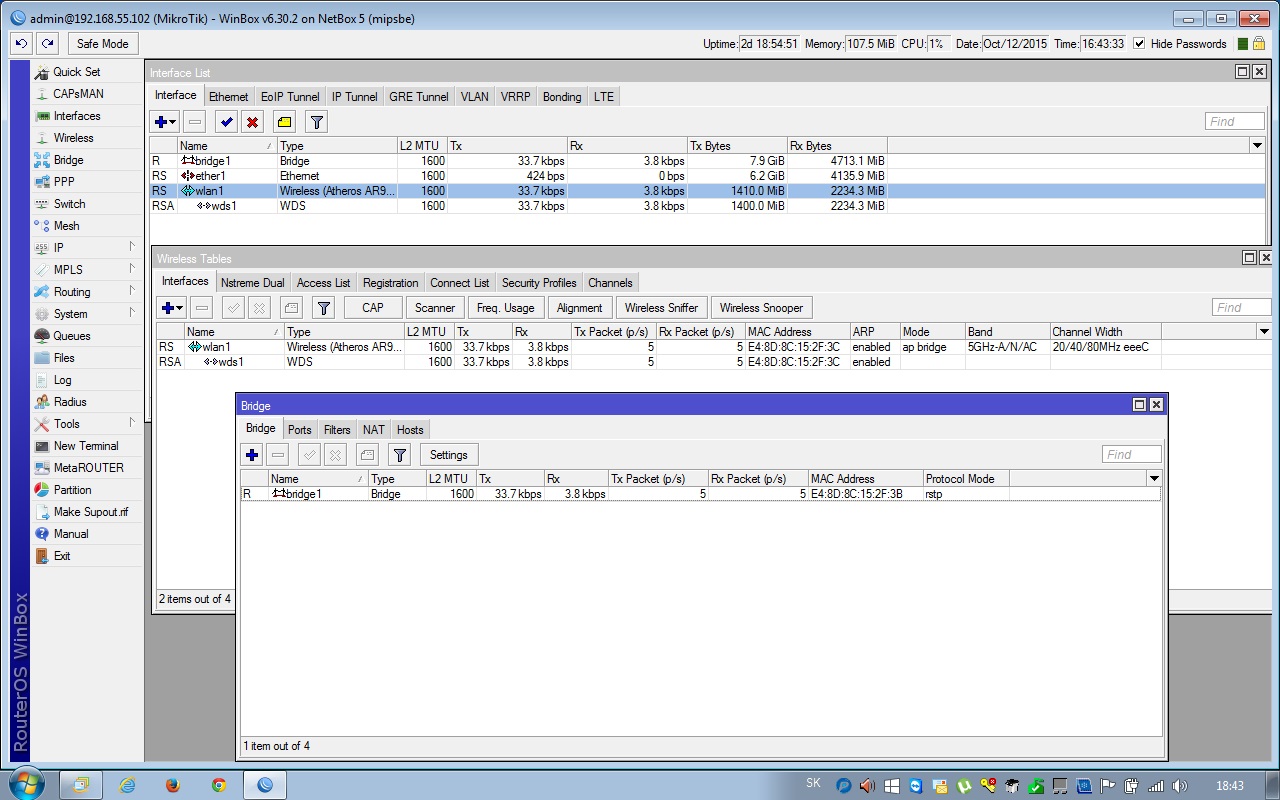Click the Undo arrow icon in top toolbar
The width and height of the screenshot is (1280, 800).
pyautogui.click(x=21, y=44)
